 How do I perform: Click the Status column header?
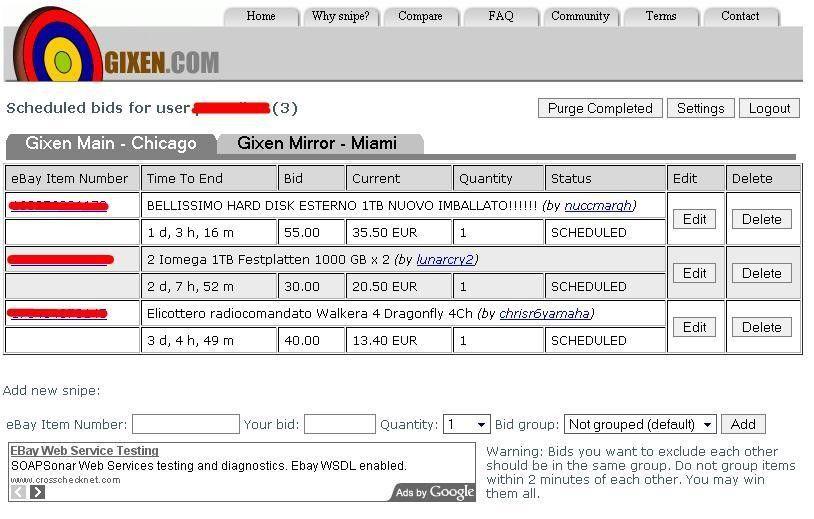[x=605, y=179]
